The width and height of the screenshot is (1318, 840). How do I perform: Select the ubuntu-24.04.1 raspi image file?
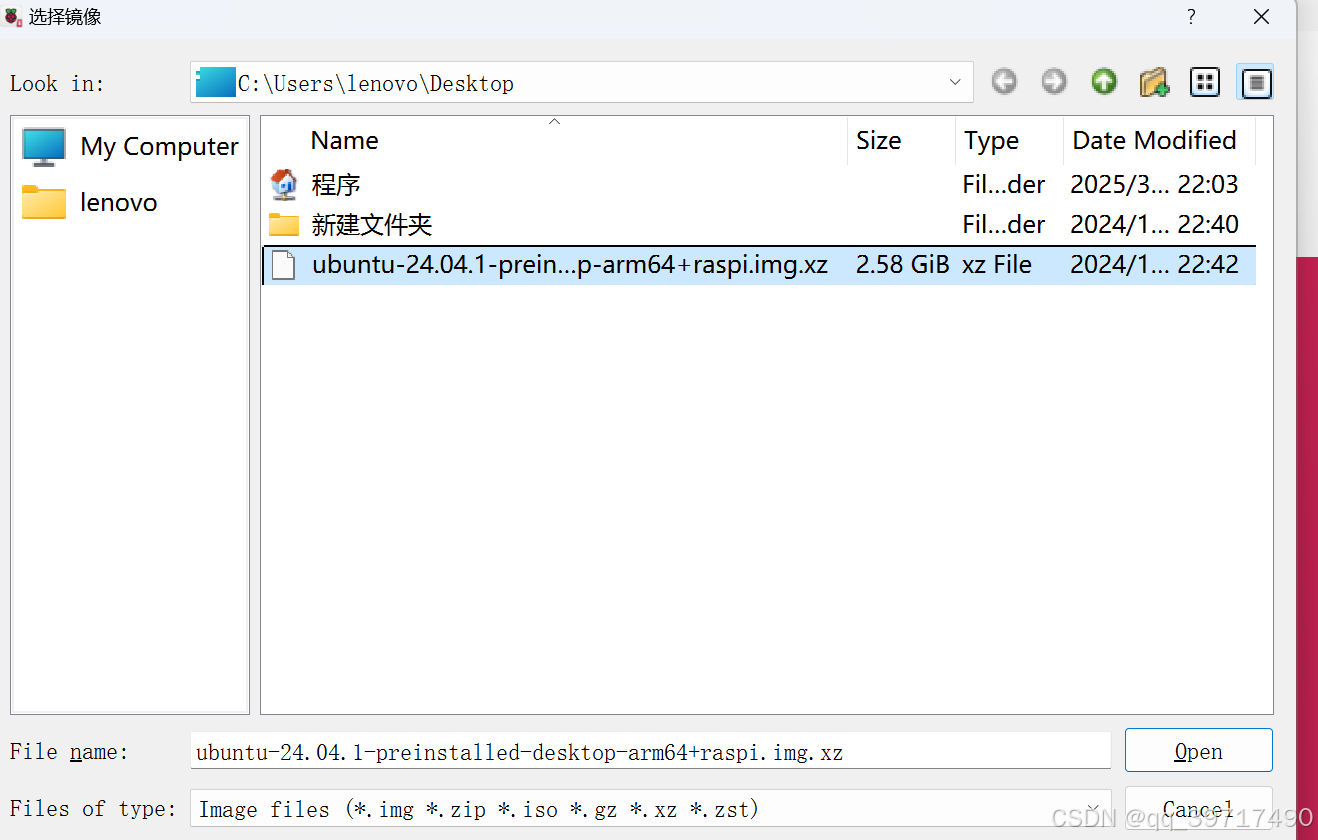pos(570,264)
